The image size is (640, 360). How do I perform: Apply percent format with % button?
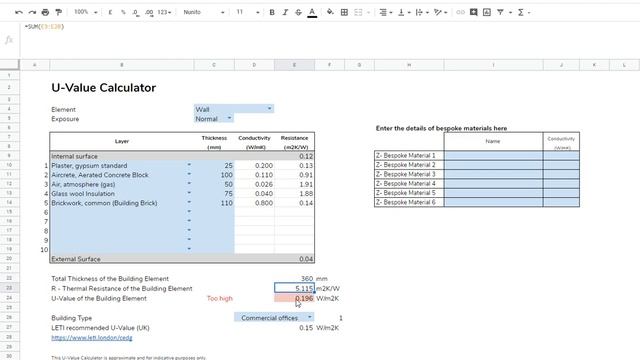coord(123,12)
